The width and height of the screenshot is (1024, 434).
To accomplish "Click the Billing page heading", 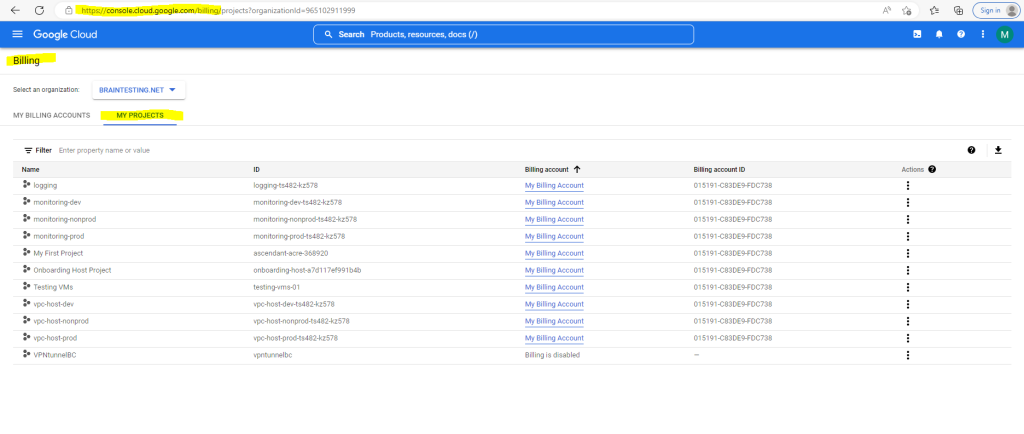I will click(26, 60).
